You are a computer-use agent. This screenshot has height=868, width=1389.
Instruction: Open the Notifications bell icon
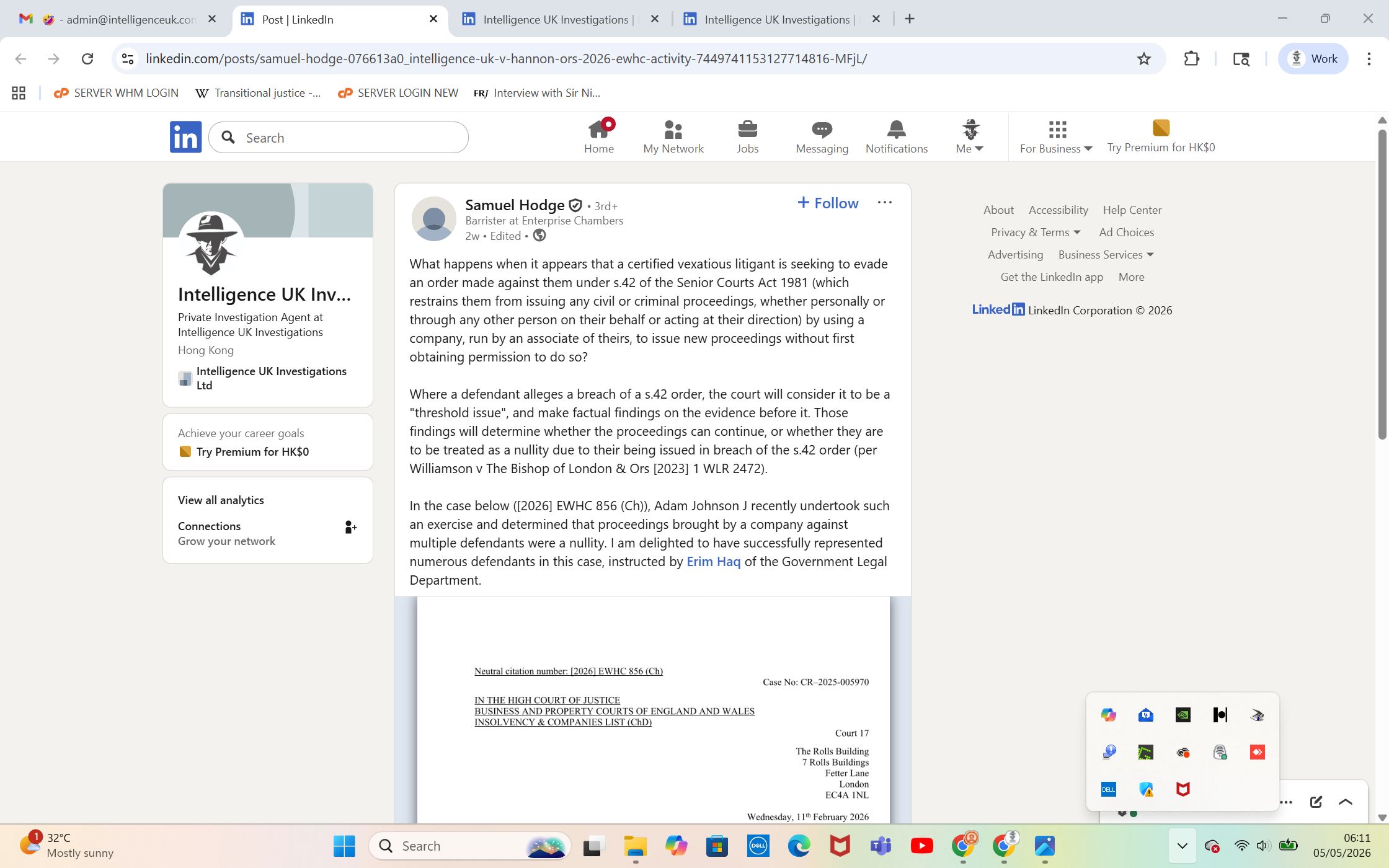click(x=896, y=130)
